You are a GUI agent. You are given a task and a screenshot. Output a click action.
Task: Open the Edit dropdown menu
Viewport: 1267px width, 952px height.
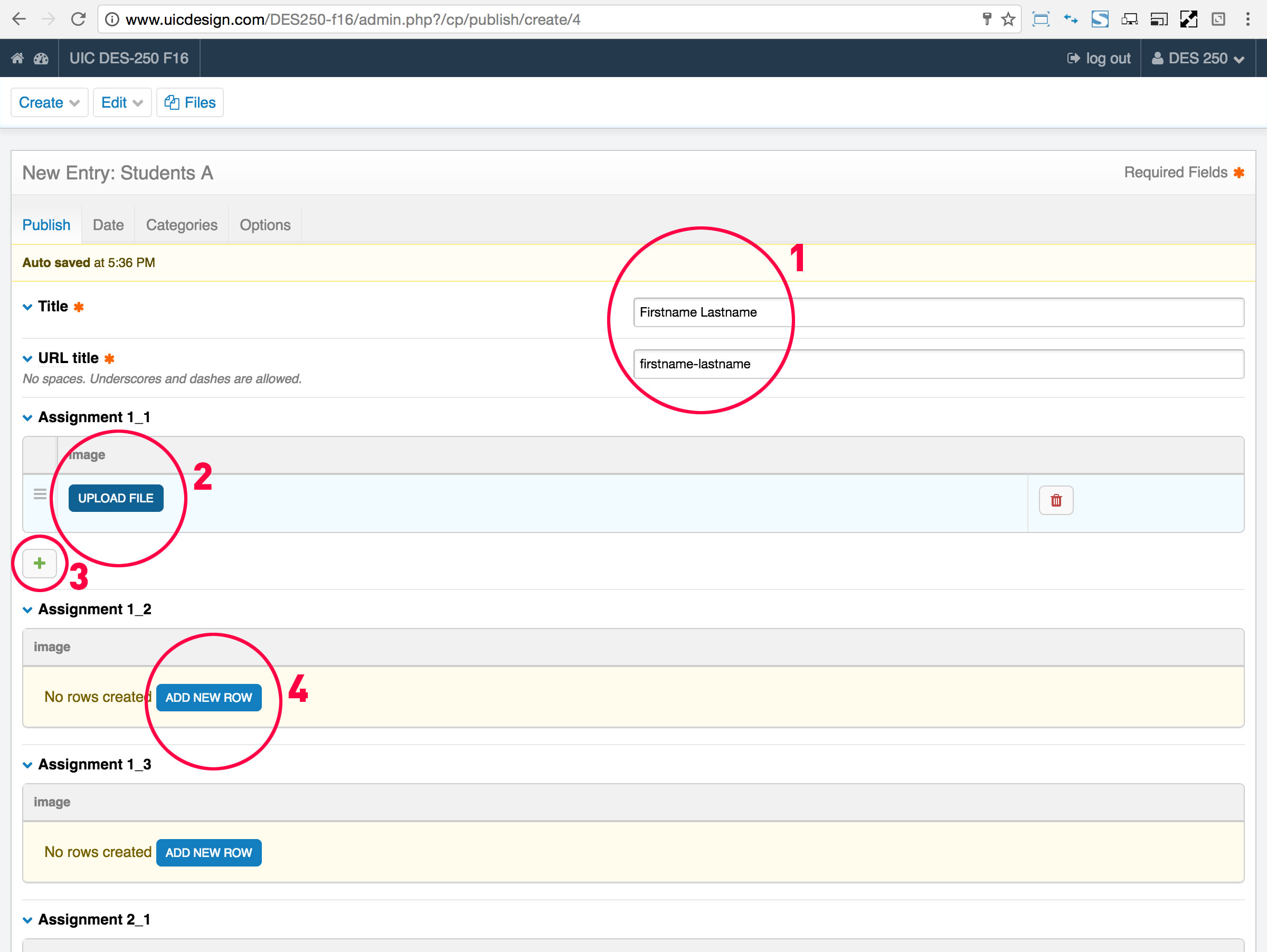click(122, 102)
